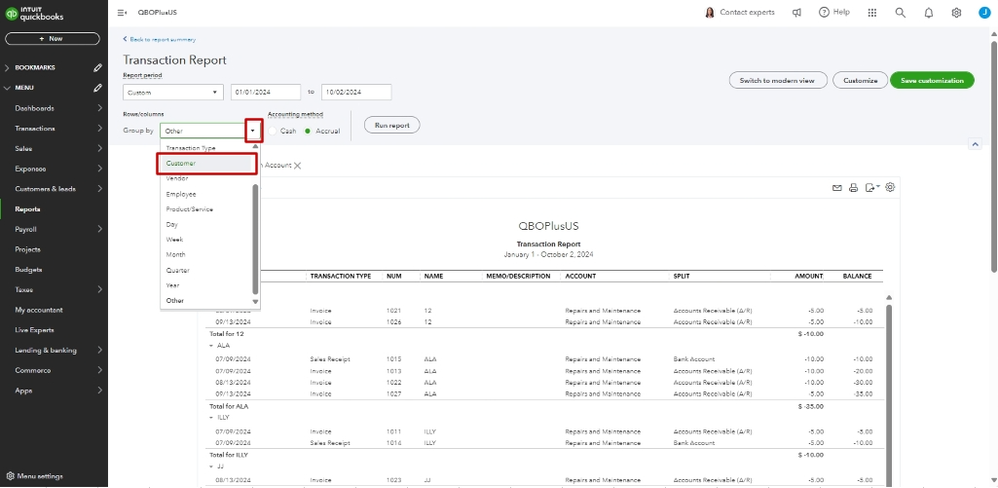Viewport: 998px width, 488px height.
Task: Open the report settings gear icon
Action: click(x=890, y=187)
